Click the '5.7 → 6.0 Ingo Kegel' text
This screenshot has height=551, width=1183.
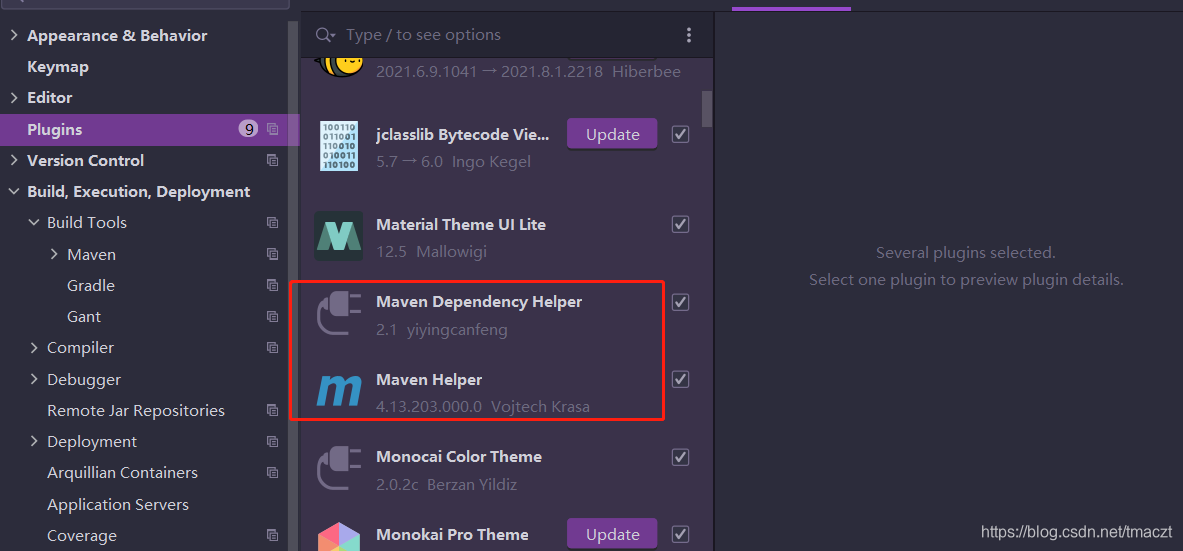(454, 162)
